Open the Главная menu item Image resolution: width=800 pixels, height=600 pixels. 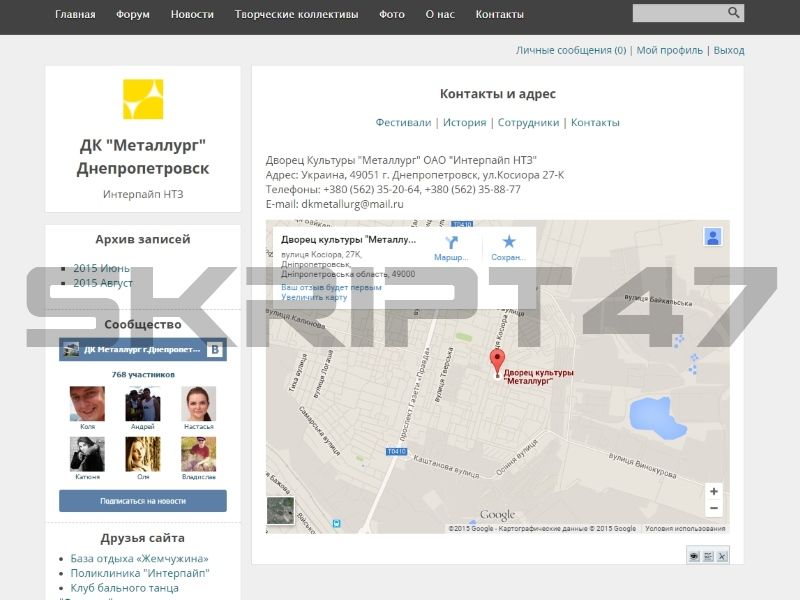point(75,14)
